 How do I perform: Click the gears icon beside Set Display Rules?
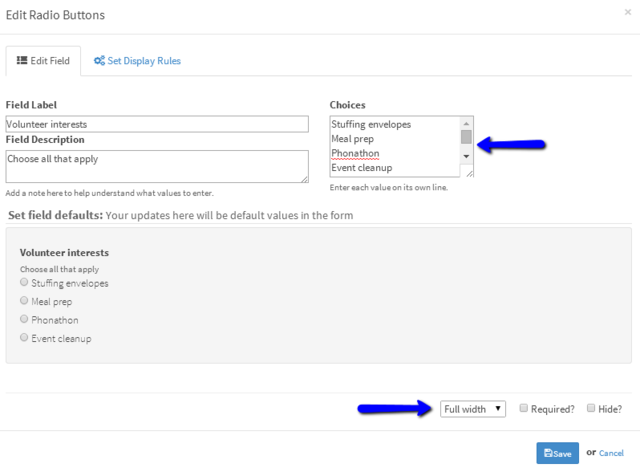99,60
